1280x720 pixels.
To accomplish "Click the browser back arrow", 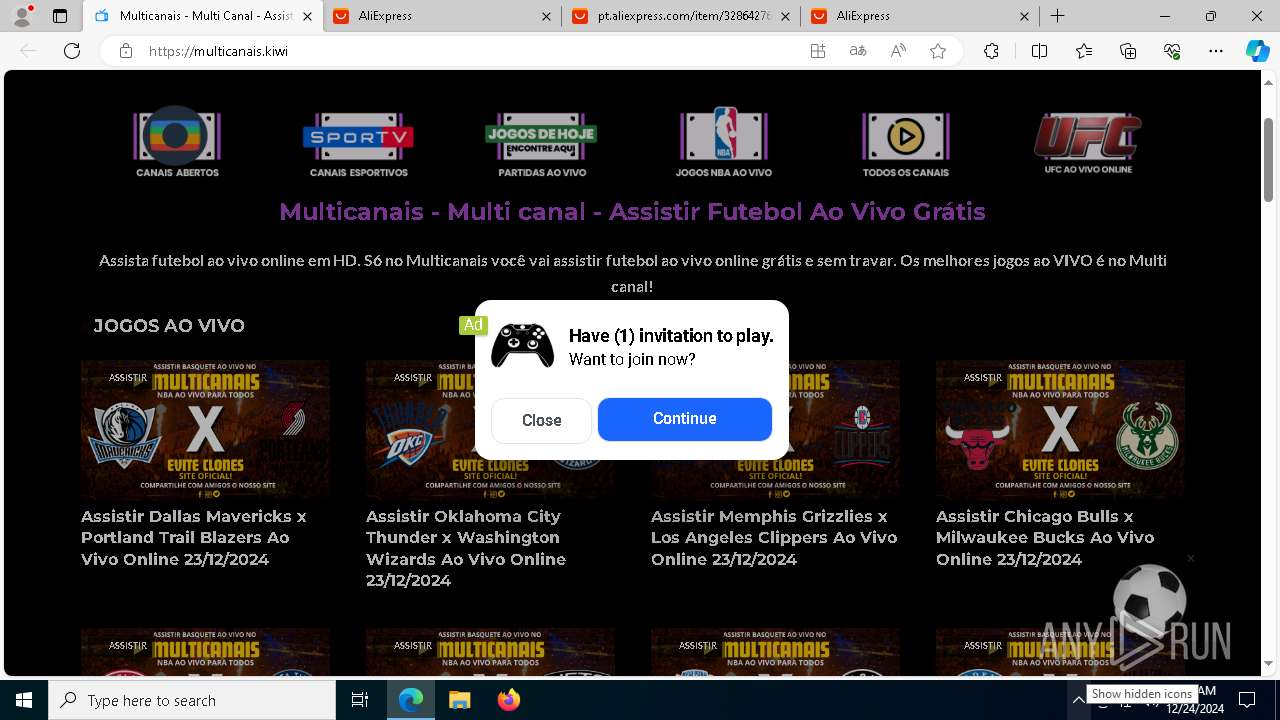I will pos(28,51).
